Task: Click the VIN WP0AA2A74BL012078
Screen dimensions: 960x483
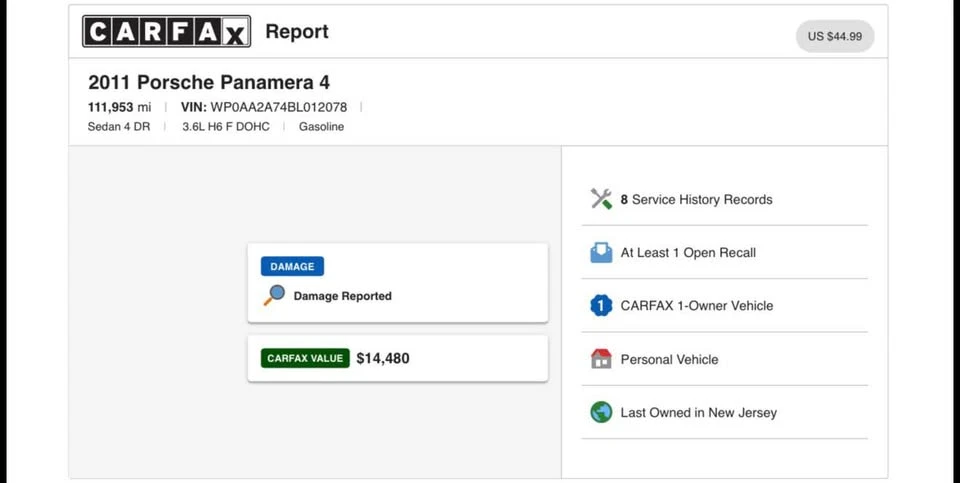Action: [x=264, y=107]
